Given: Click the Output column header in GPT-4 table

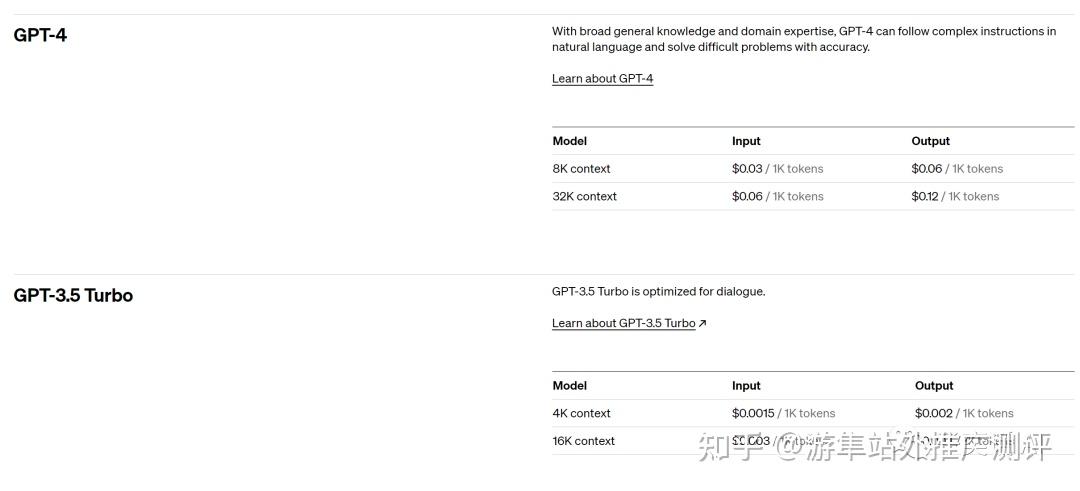Looking at the screenshot, I should [931, 141].
